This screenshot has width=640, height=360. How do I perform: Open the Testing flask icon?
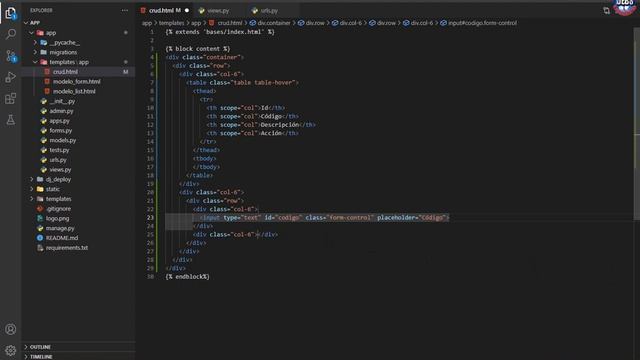(x=11, y=120)
